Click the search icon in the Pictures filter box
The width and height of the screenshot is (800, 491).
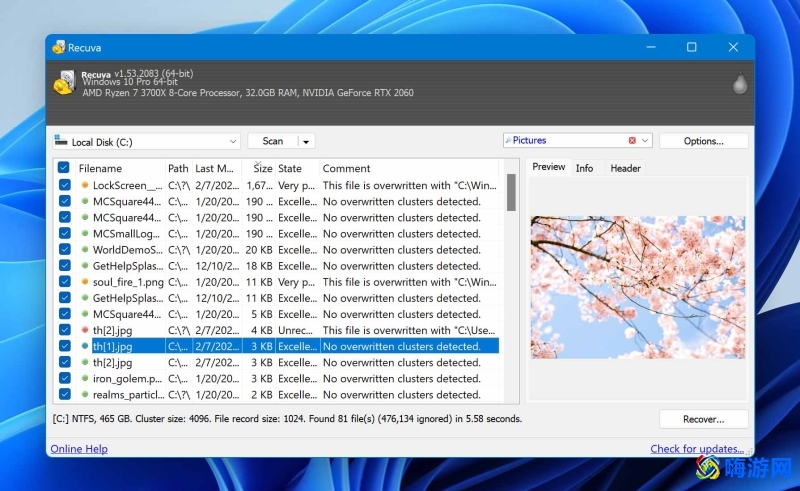(x=508, y=140)
